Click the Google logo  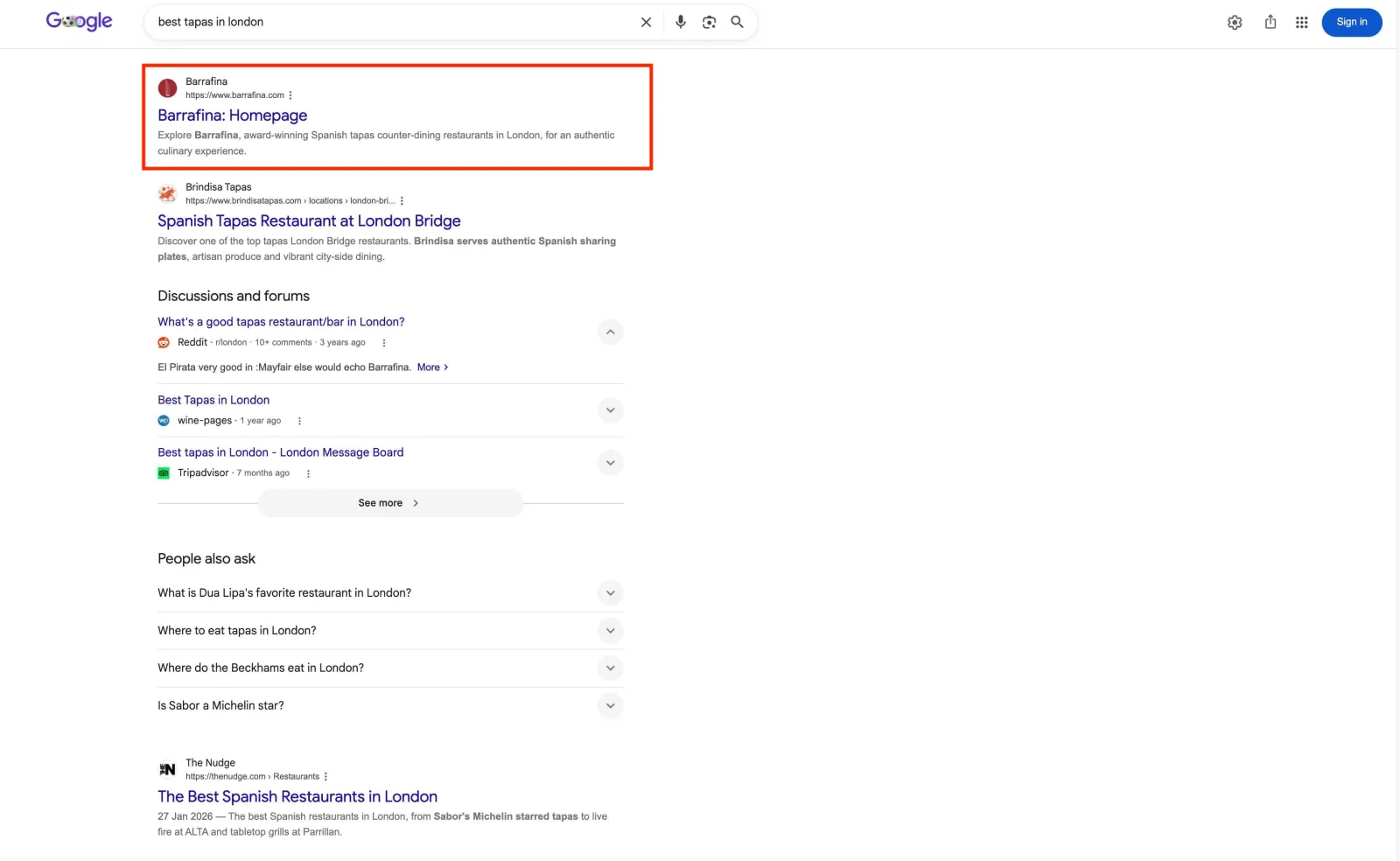79,21
